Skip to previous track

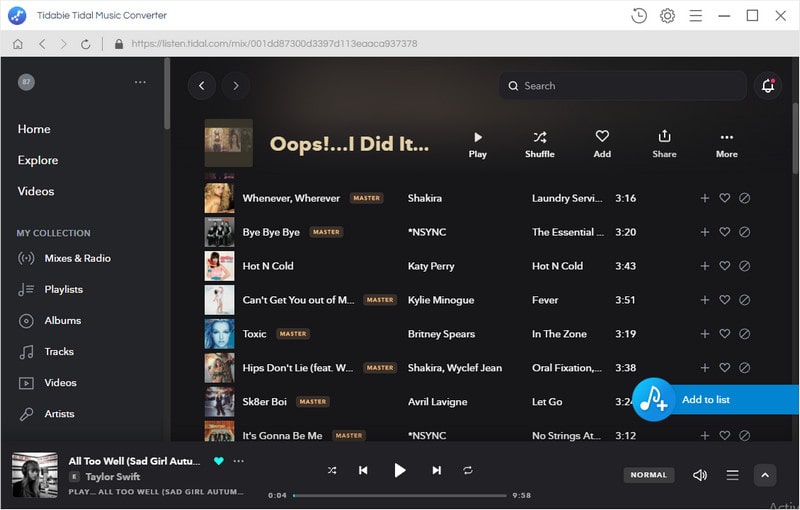[363, 470]
